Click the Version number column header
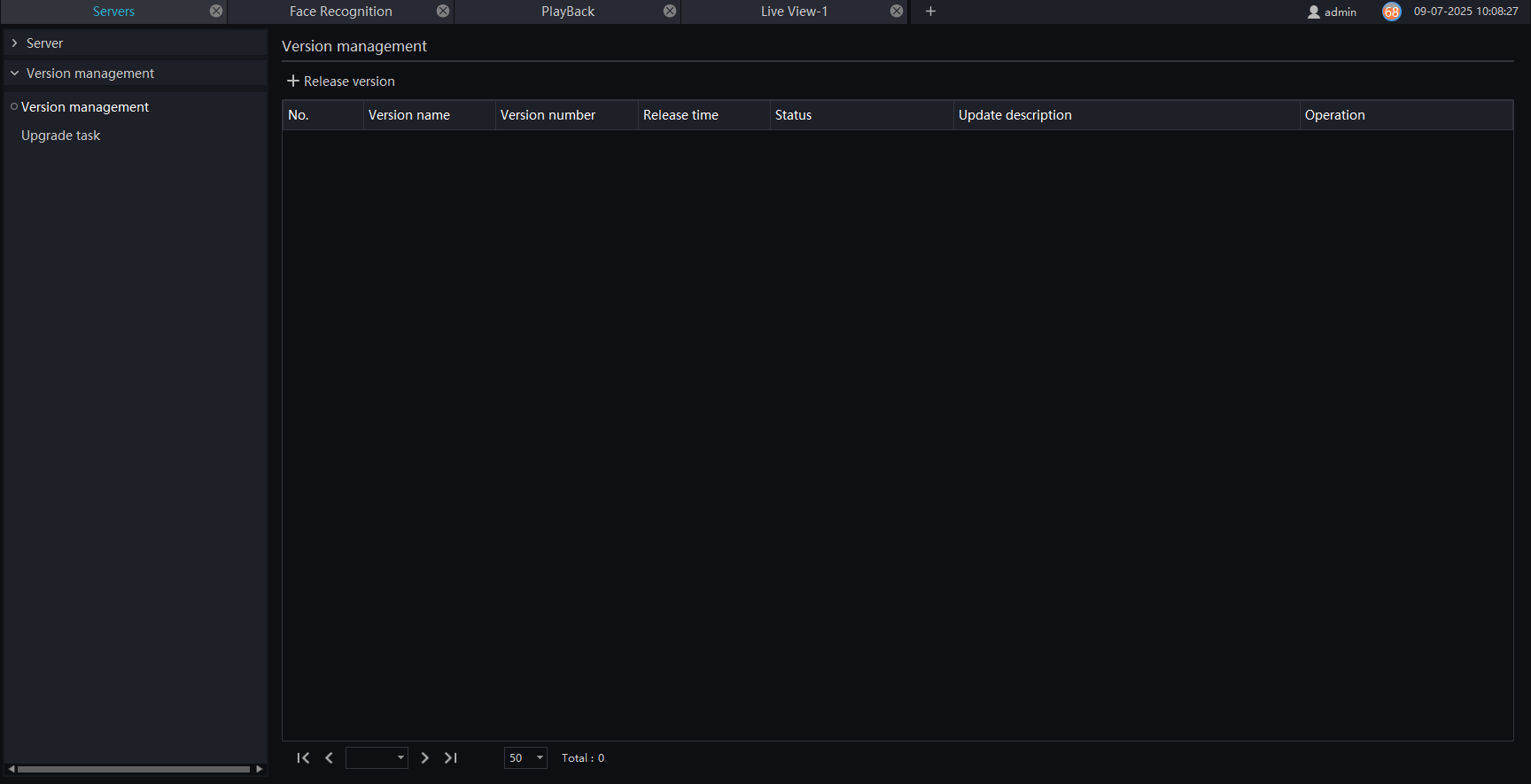 tap(567, 115)
